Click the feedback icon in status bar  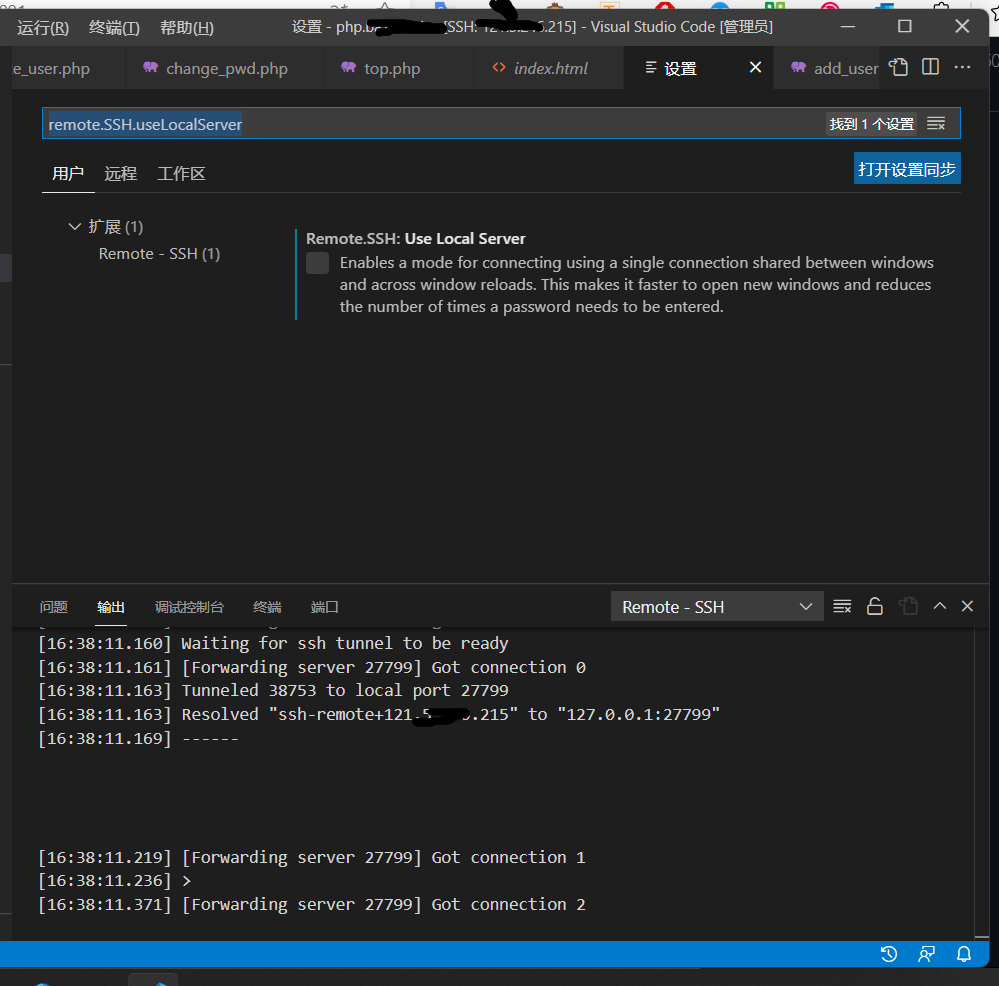coord(926,954)
